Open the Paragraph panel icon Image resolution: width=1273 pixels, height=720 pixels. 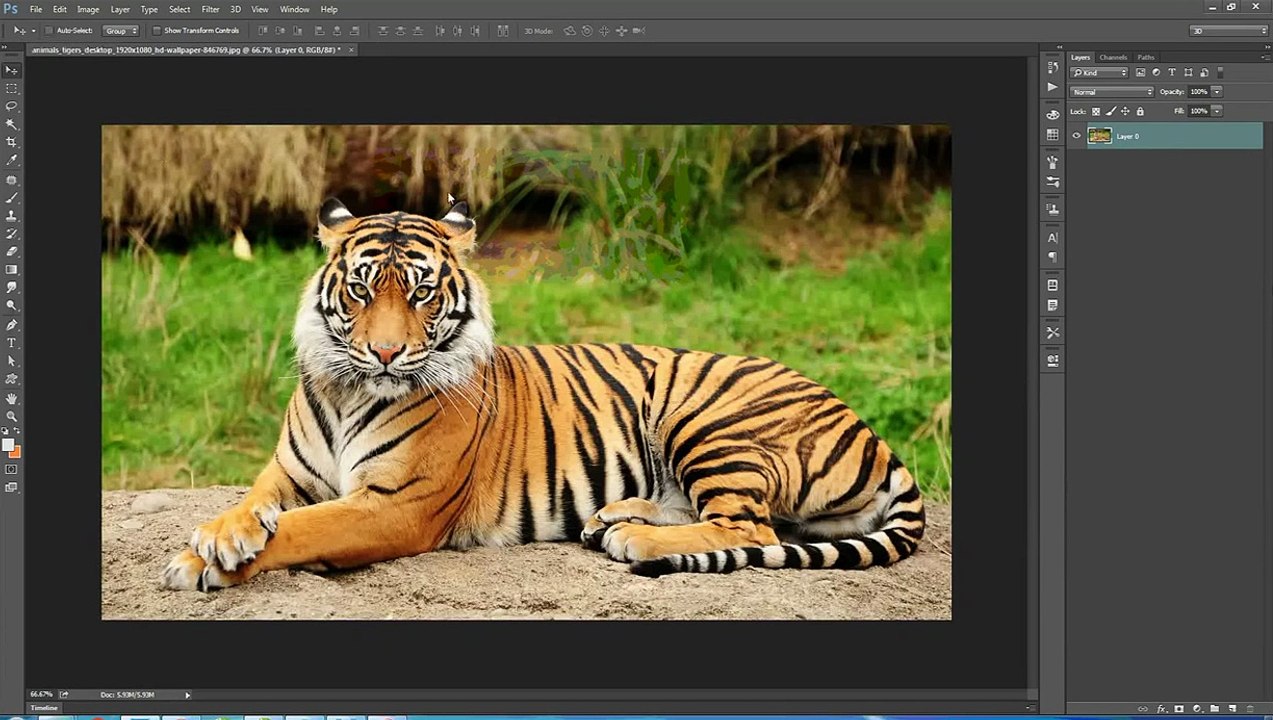1052,257
